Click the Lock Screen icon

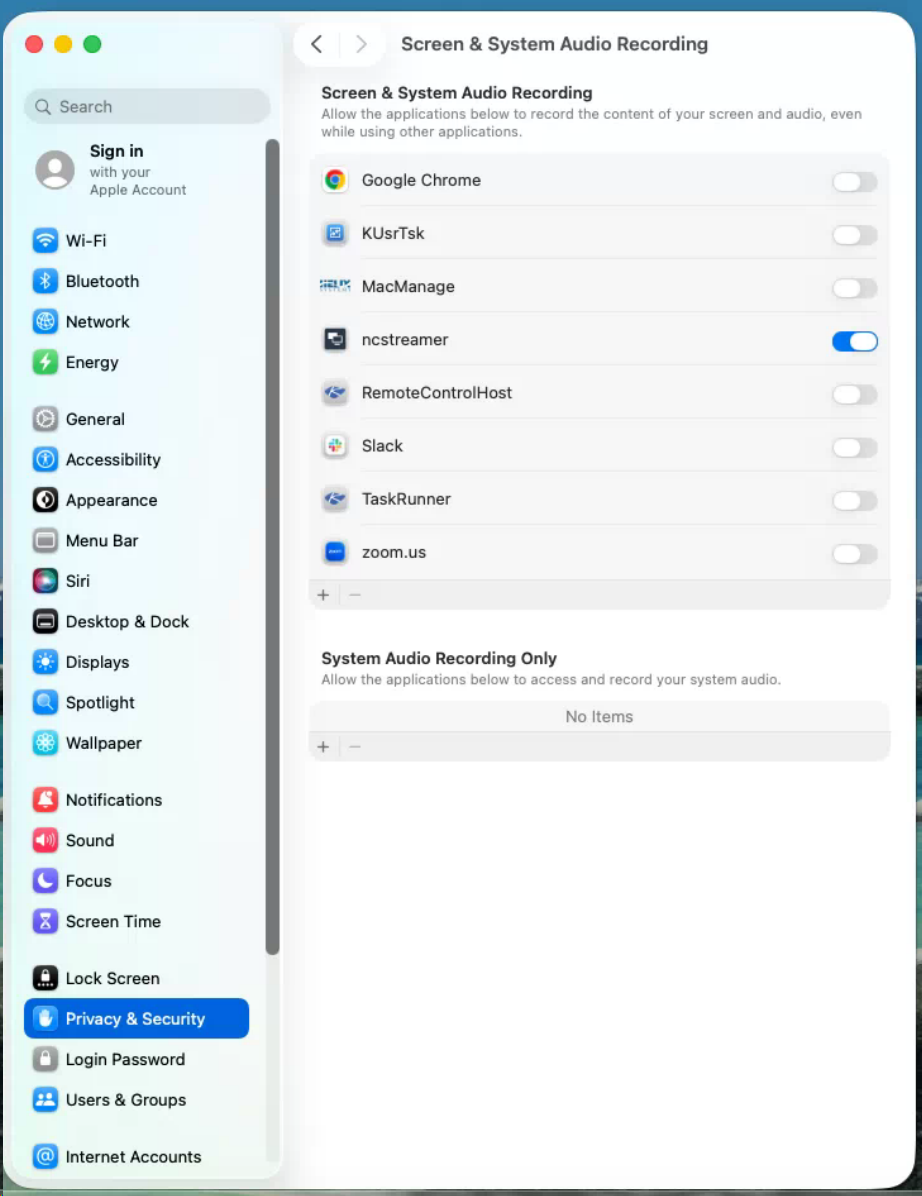(x=45, y=978)
